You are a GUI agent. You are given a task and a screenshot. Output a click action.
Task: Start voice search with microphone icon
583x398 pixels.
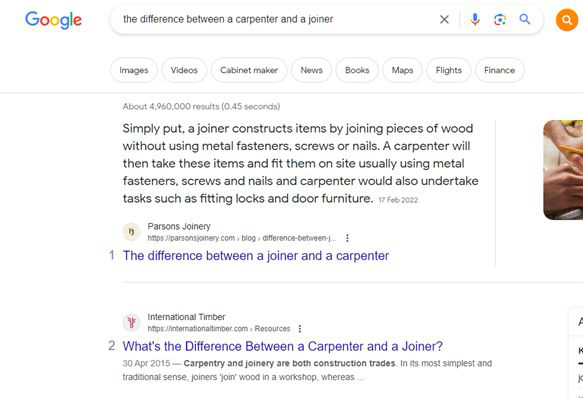tap(475, 19)
